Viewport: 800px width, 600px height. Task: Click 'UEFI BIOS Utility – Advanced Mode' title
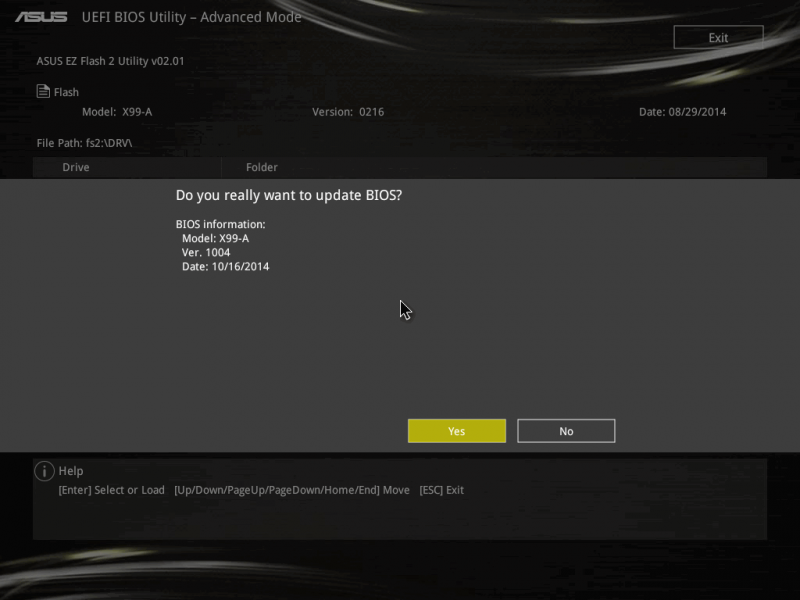tap(191, 17)
